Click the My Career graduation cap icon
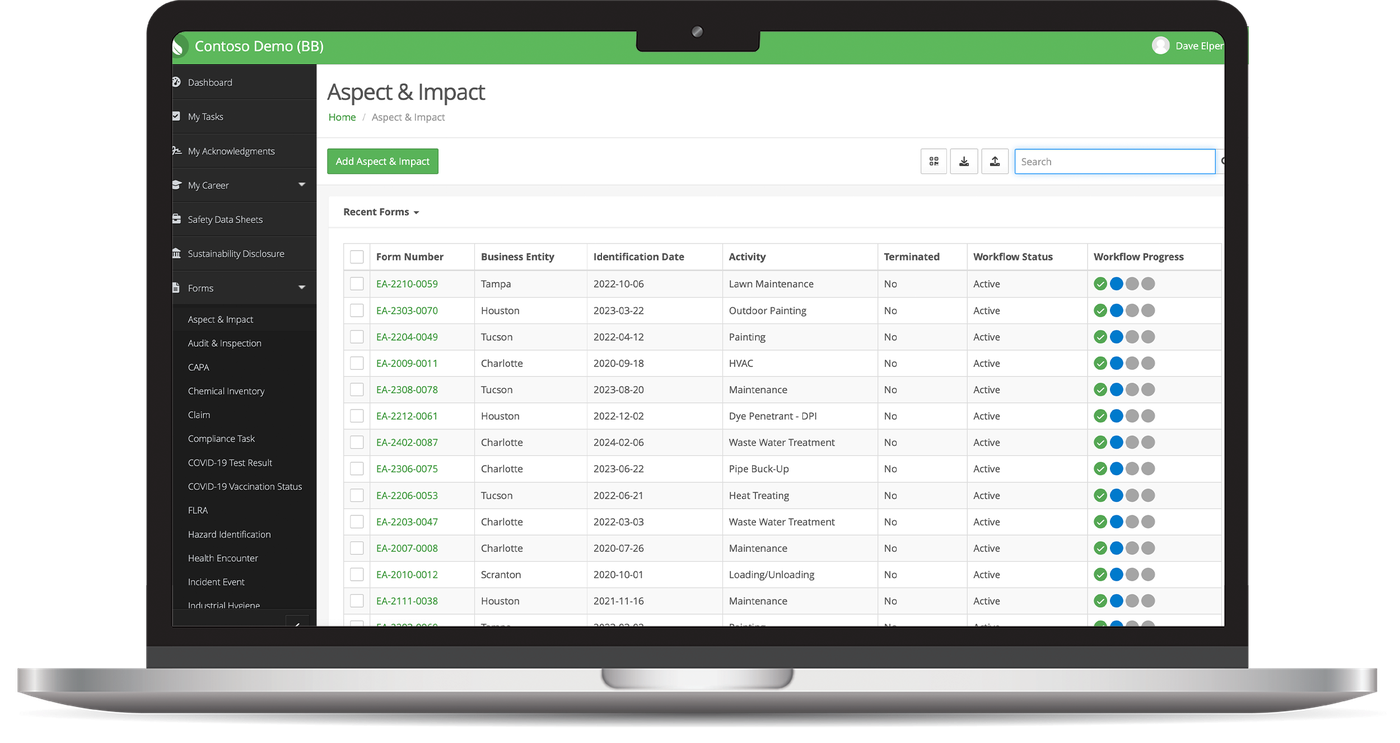1400x743 pixels. pos(177,185)
